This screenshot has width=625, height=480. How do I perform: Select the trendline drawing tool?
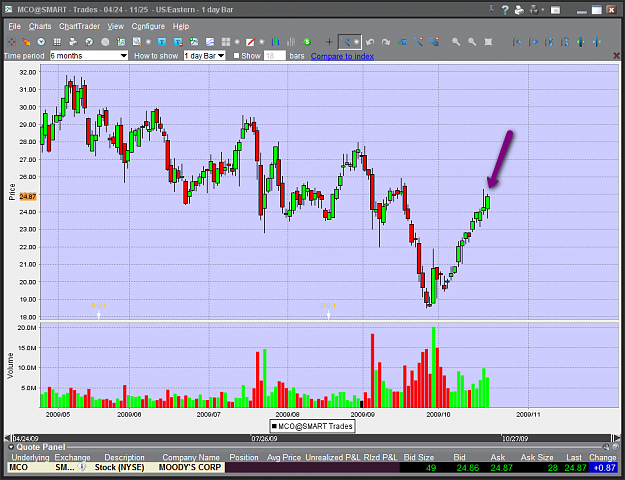pyautogui.click(x=345, y=42)
